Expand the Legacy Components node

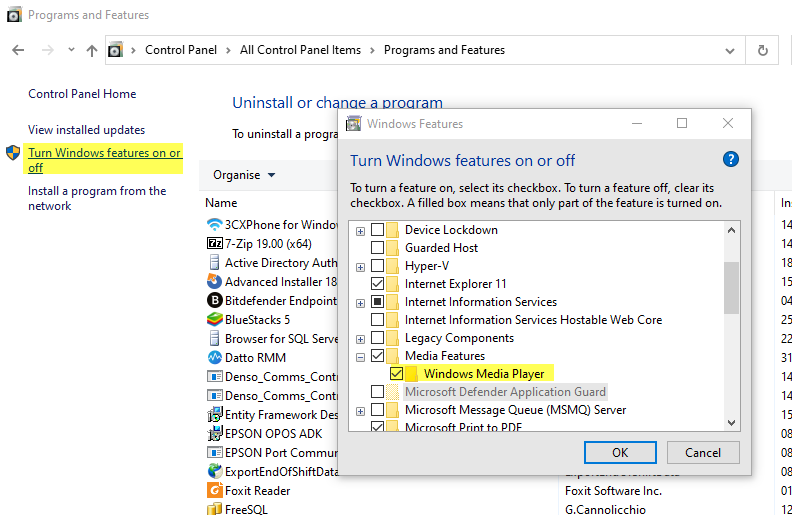point(360,339)
